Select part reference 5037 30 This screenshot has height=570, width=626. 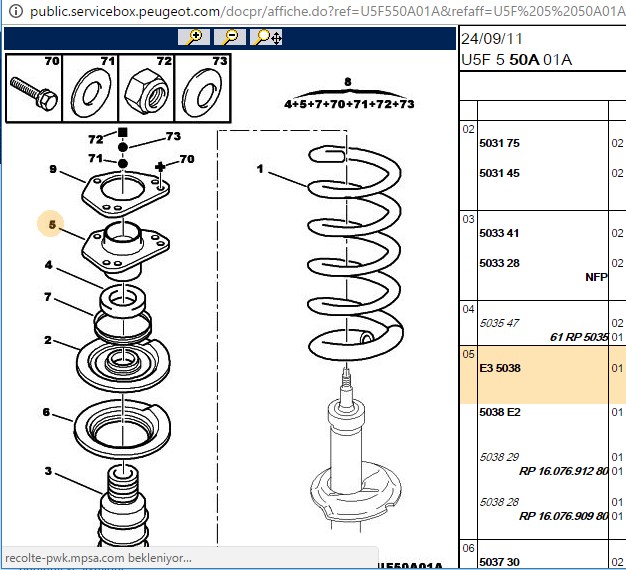click(x=499, y=562)
